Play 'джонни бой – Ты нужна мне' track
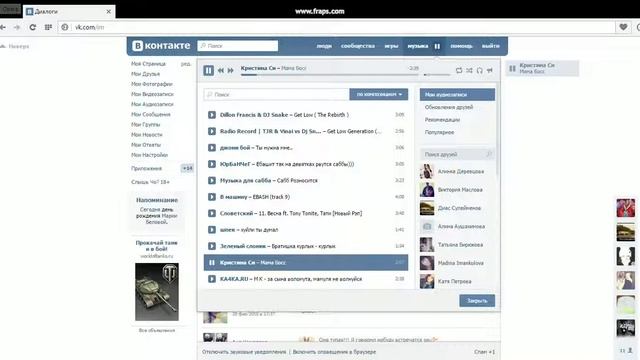640x360 pixels. click(x=212, y=148)
